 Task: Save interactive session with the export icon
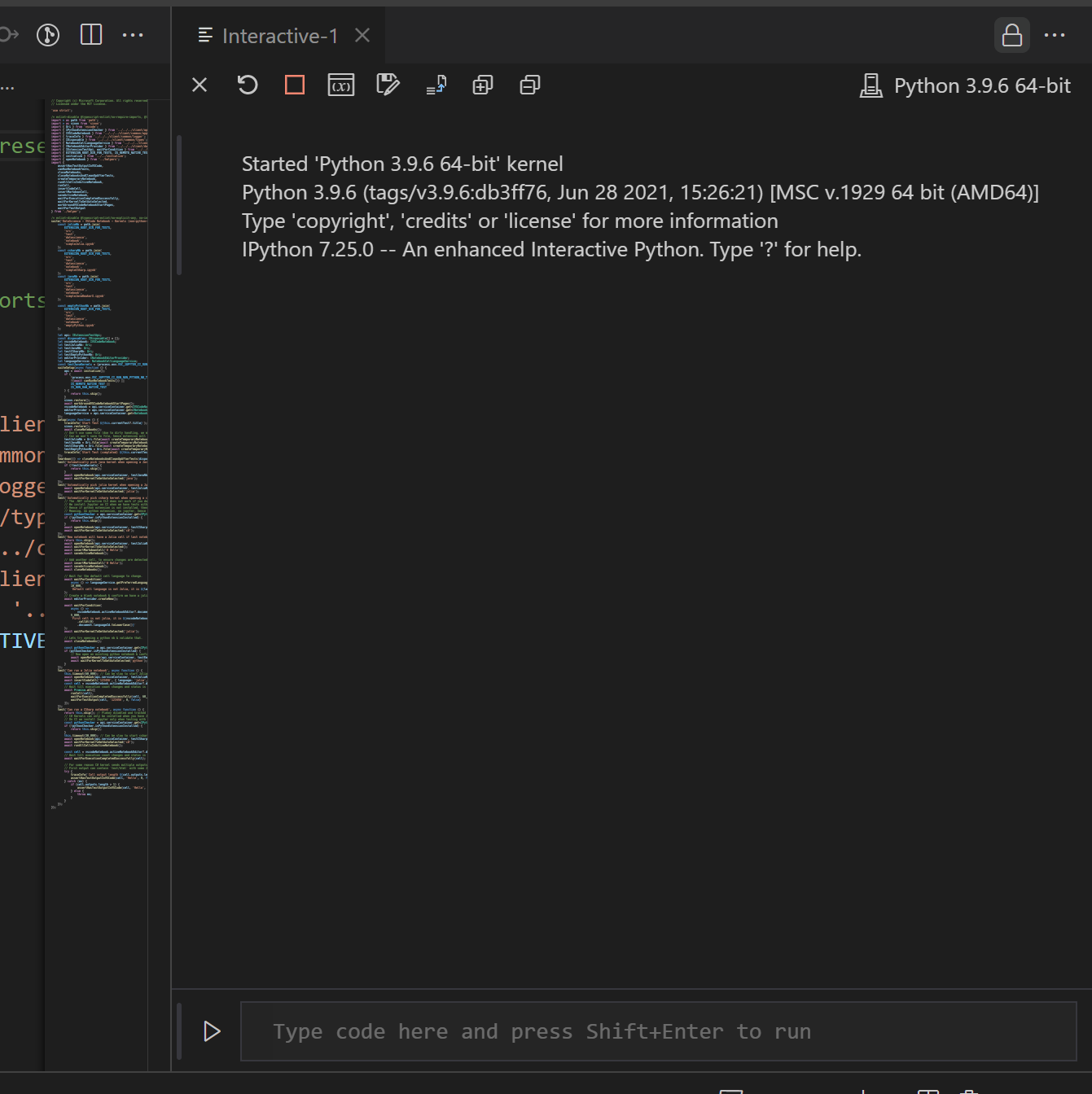click(x=388, y=85)
